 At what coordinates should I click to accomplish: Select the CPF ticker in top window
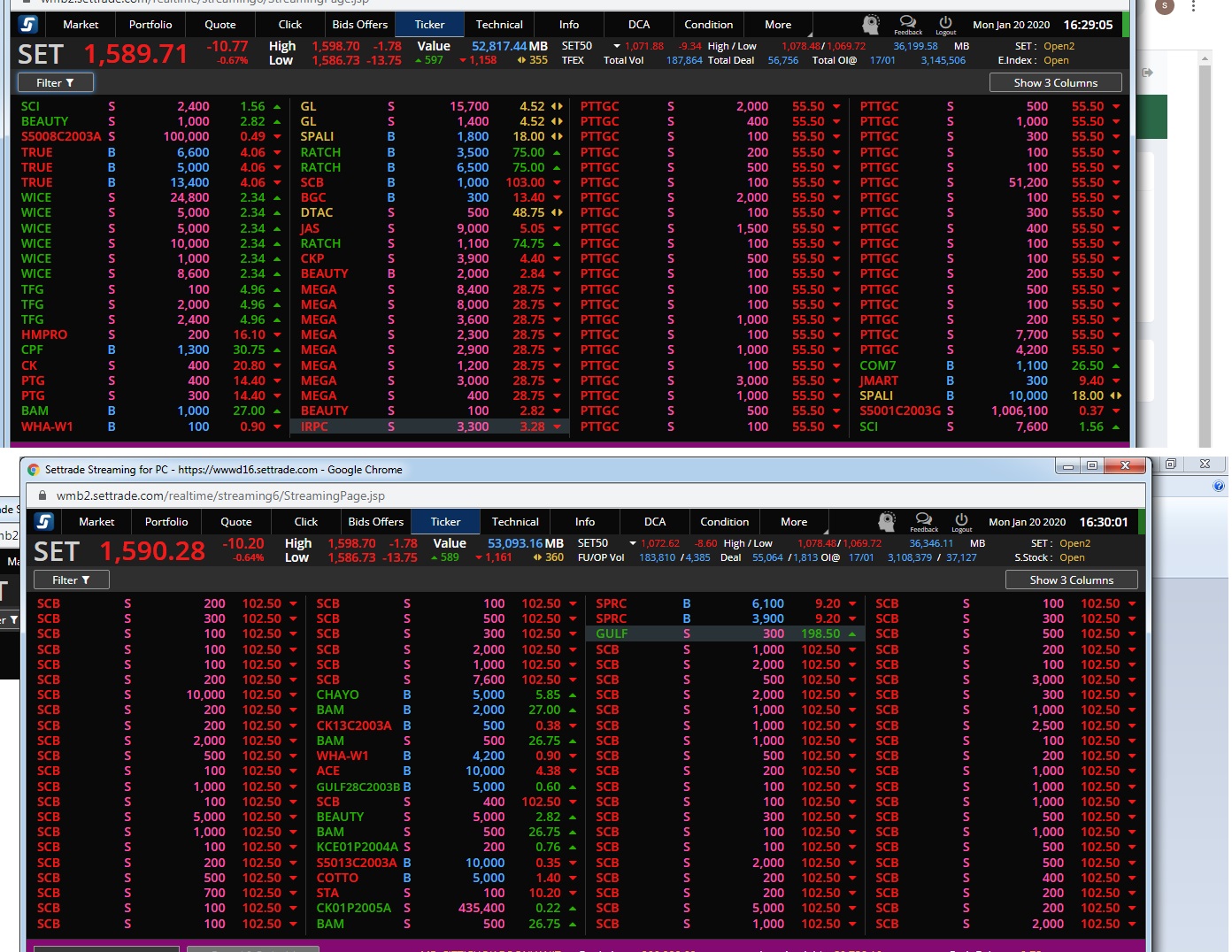pyautogui.click(x=32, y=349)
